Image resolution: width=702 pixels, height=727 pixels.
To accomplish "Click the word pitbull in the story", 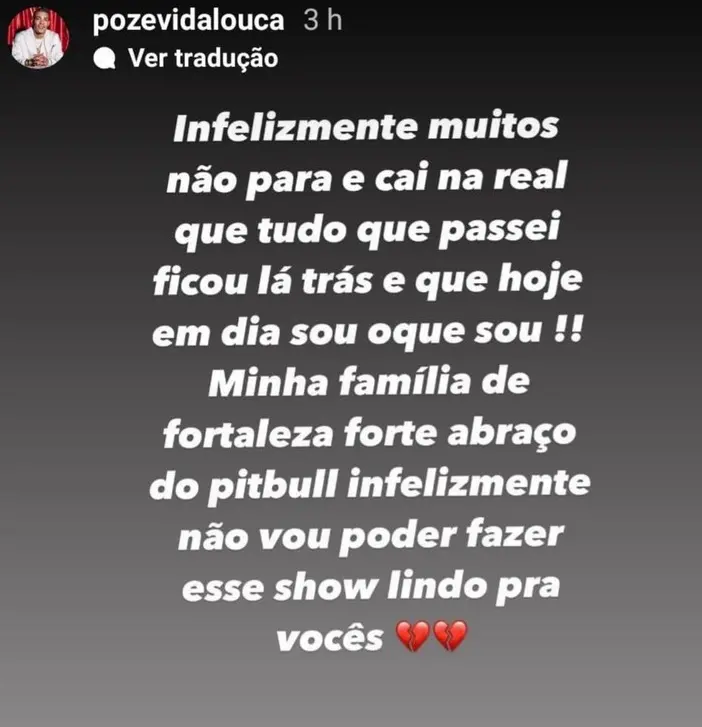I will point(273,486).
